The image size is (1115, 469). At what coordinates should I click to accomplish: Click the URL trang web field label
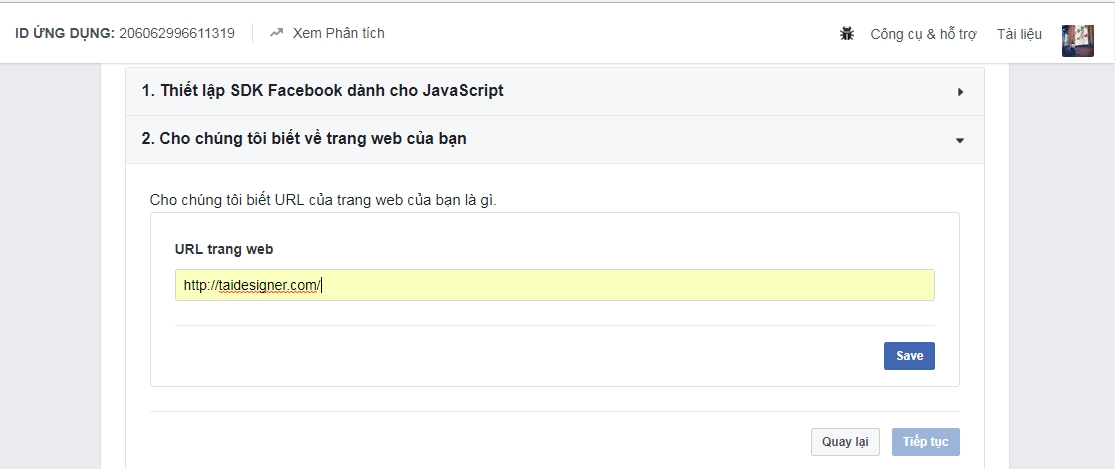[x=223, y=249]
